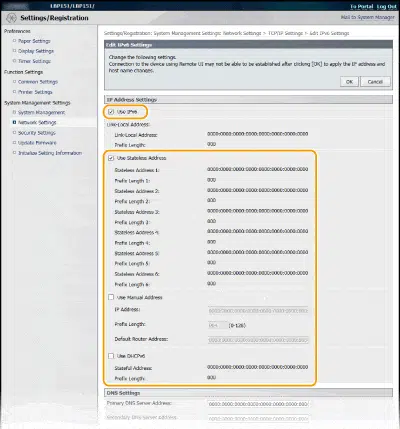Screen dimensions: 400x429
Task: Select Security Settings in sidebar
Action: pos(37,133)
